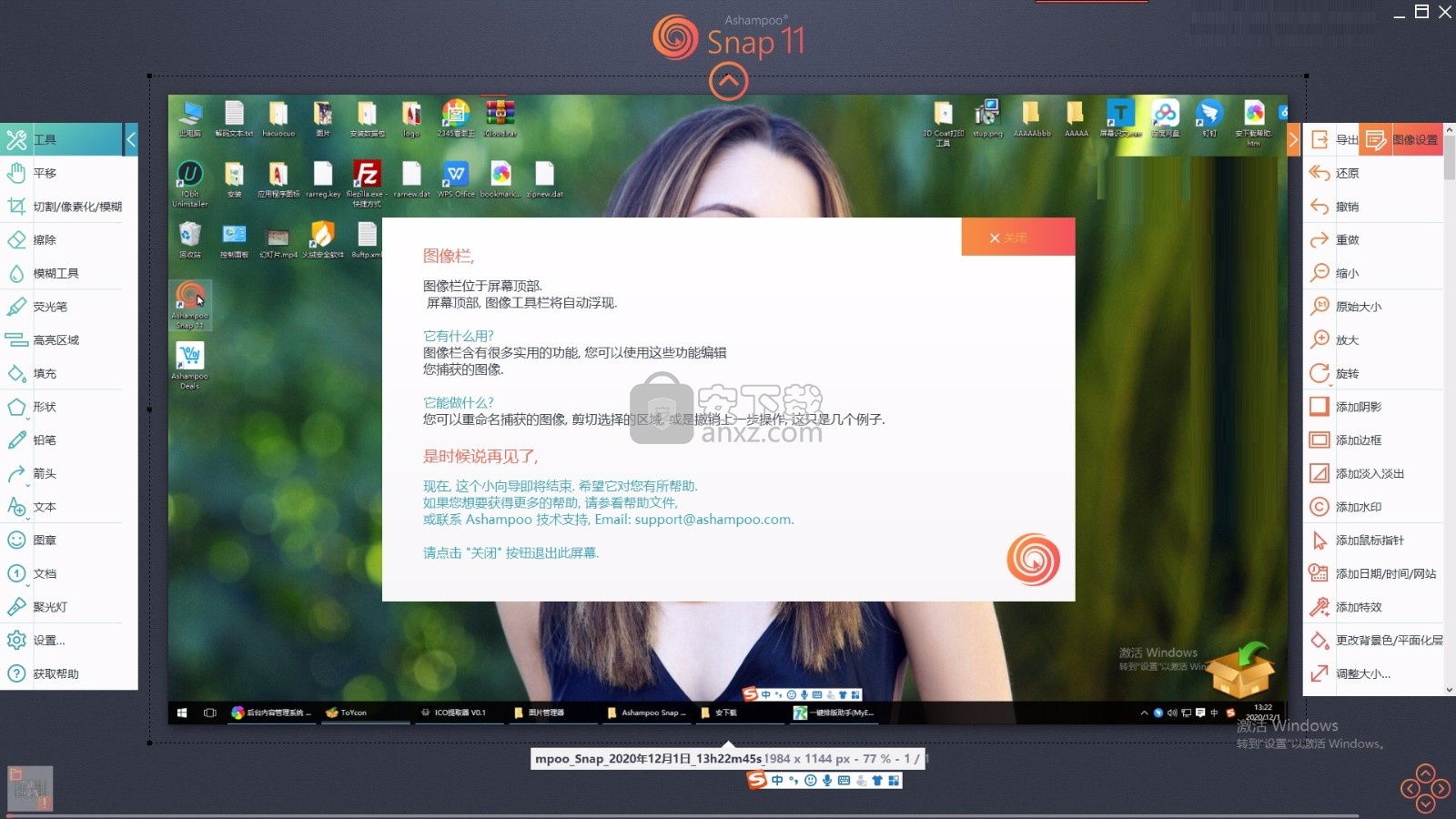The height and width of the screenshot is (819, 1456).
Task: Select the Blur tool (模糊工具)
Action: [x=61, y=273]
